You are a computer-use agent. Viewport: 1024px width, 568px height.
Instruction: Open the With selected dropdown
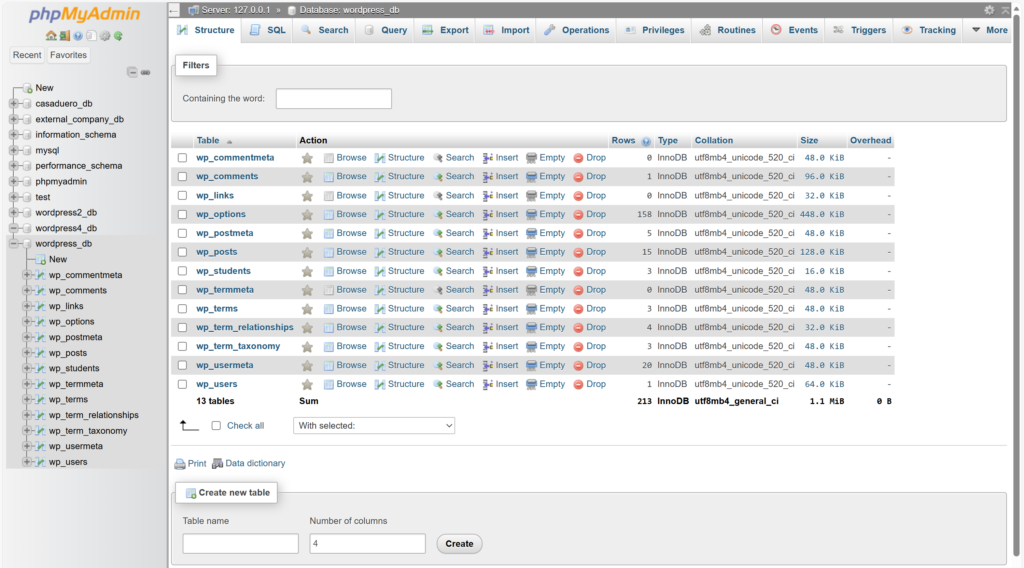pos(374,426)
